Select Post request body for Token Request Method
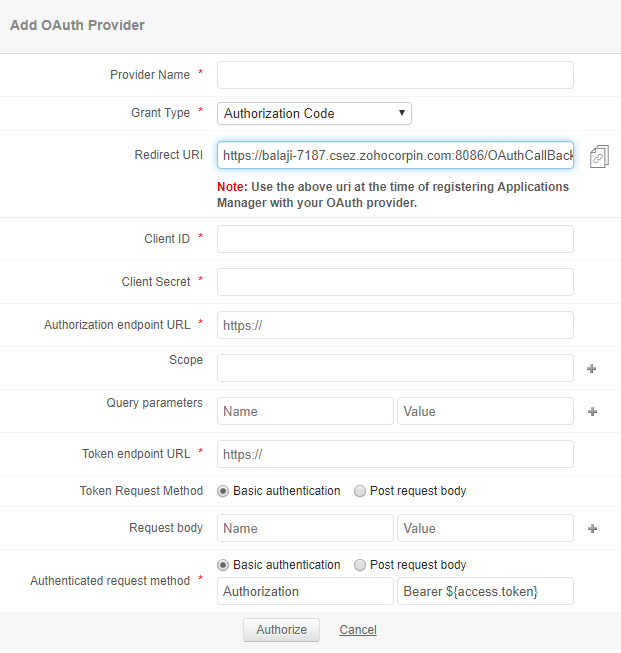This screenshot has height=653, width=621. point(360,491)
